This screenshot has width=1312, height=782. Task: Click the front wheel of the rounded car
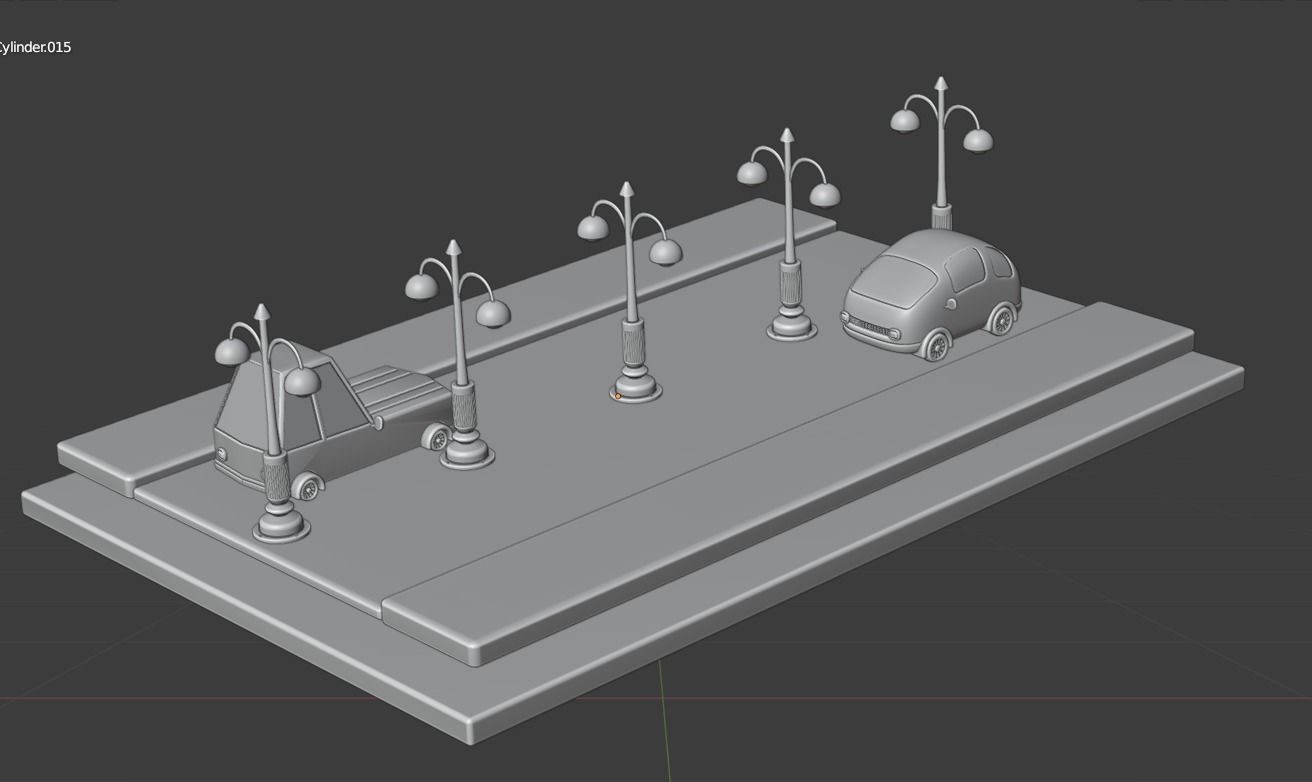point(936,345)
